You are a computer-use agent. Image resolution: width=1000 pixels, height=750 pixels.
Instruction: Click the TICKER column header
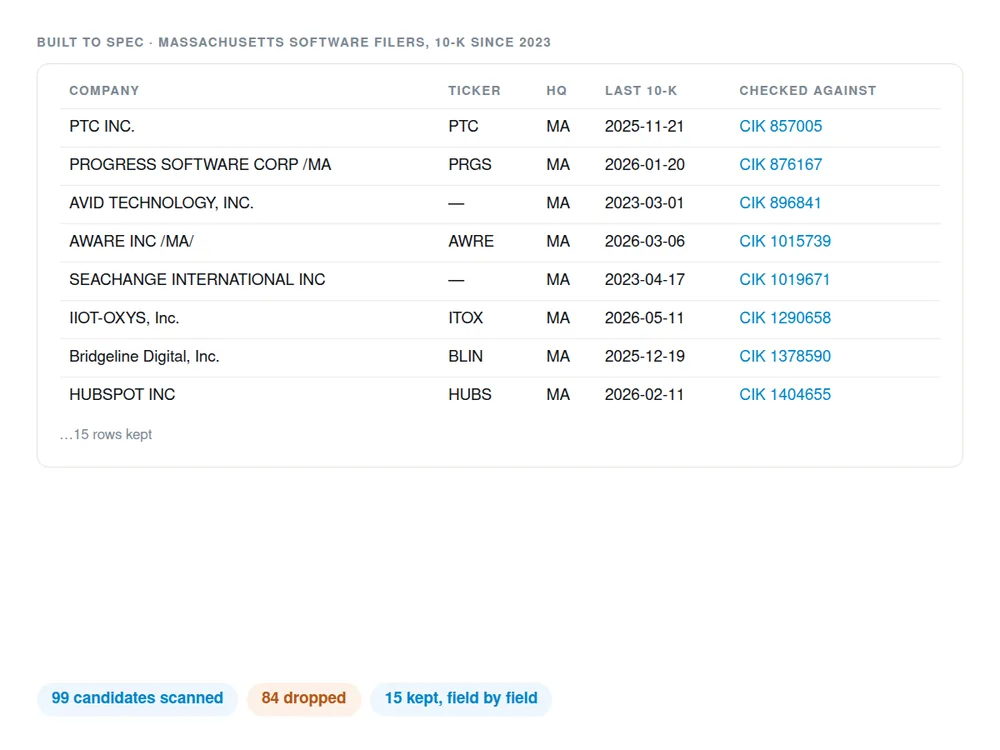(474, 91)
